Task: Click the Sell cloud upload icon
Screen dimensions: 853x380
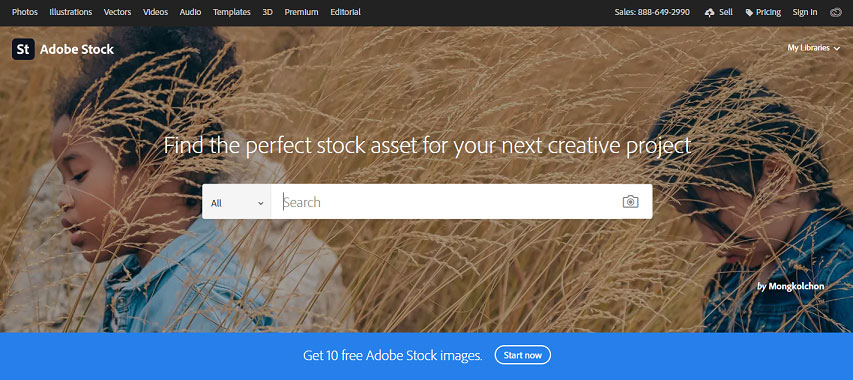Action: (709, 13)
